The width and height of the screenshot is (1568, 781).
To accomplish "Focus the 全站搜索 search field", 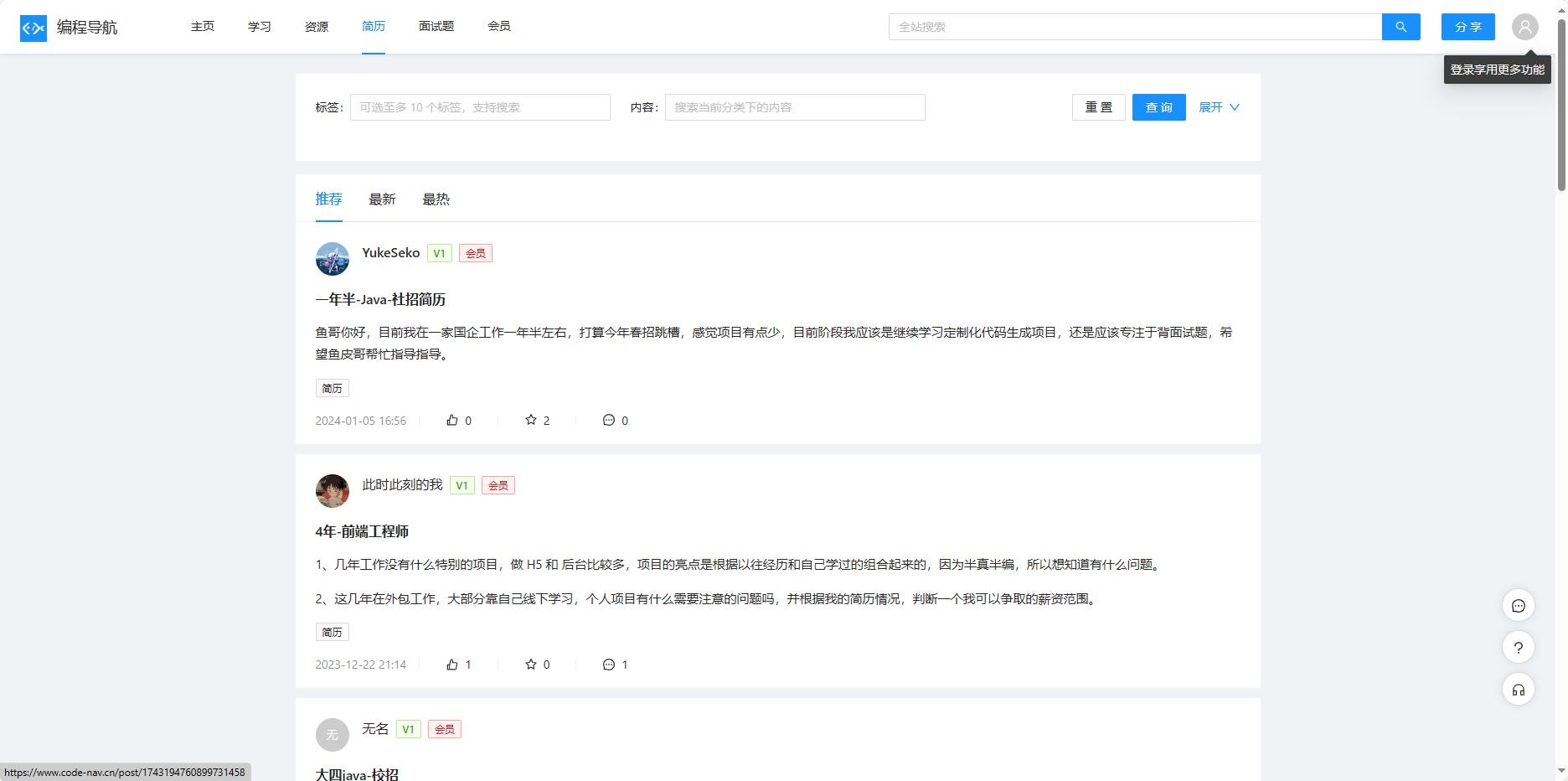I will click(x=1135, y=27).
